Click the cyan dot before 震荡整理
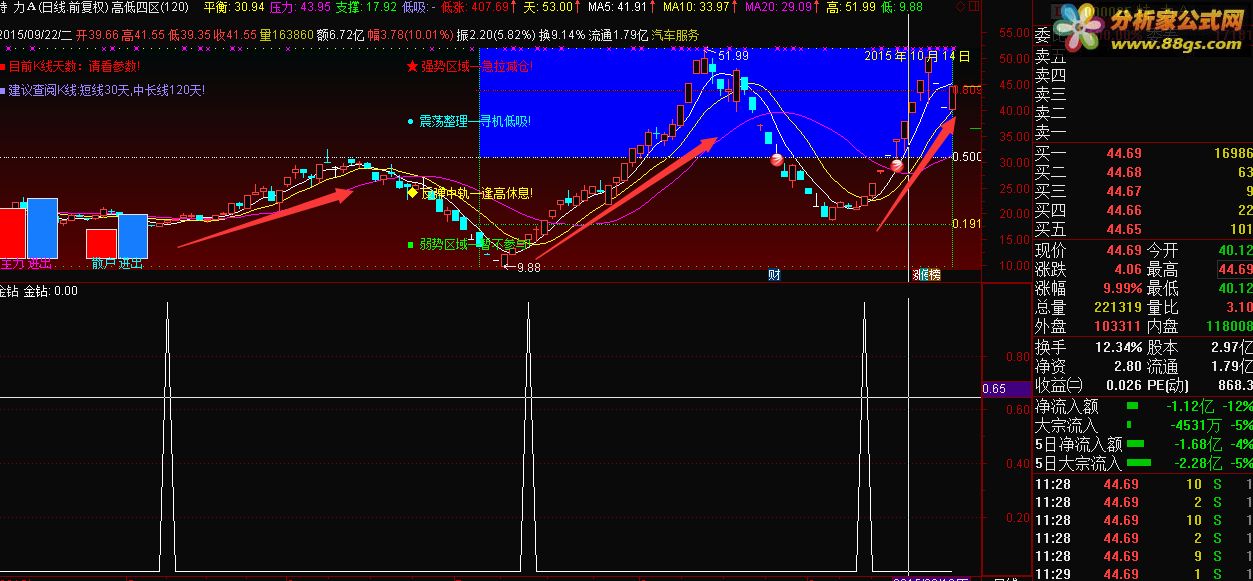The image size is (1253, 581). pos(411,122)
